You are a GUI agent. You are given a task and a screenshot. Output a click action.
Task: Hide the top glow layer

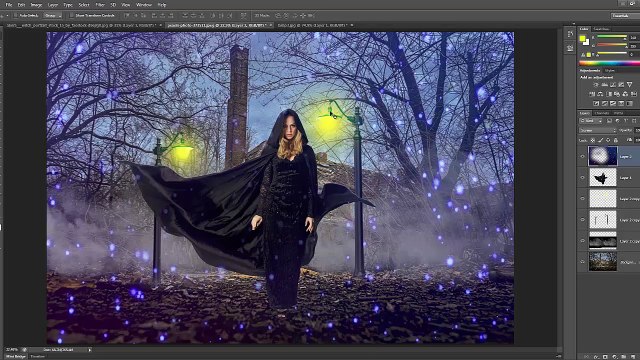582,156
